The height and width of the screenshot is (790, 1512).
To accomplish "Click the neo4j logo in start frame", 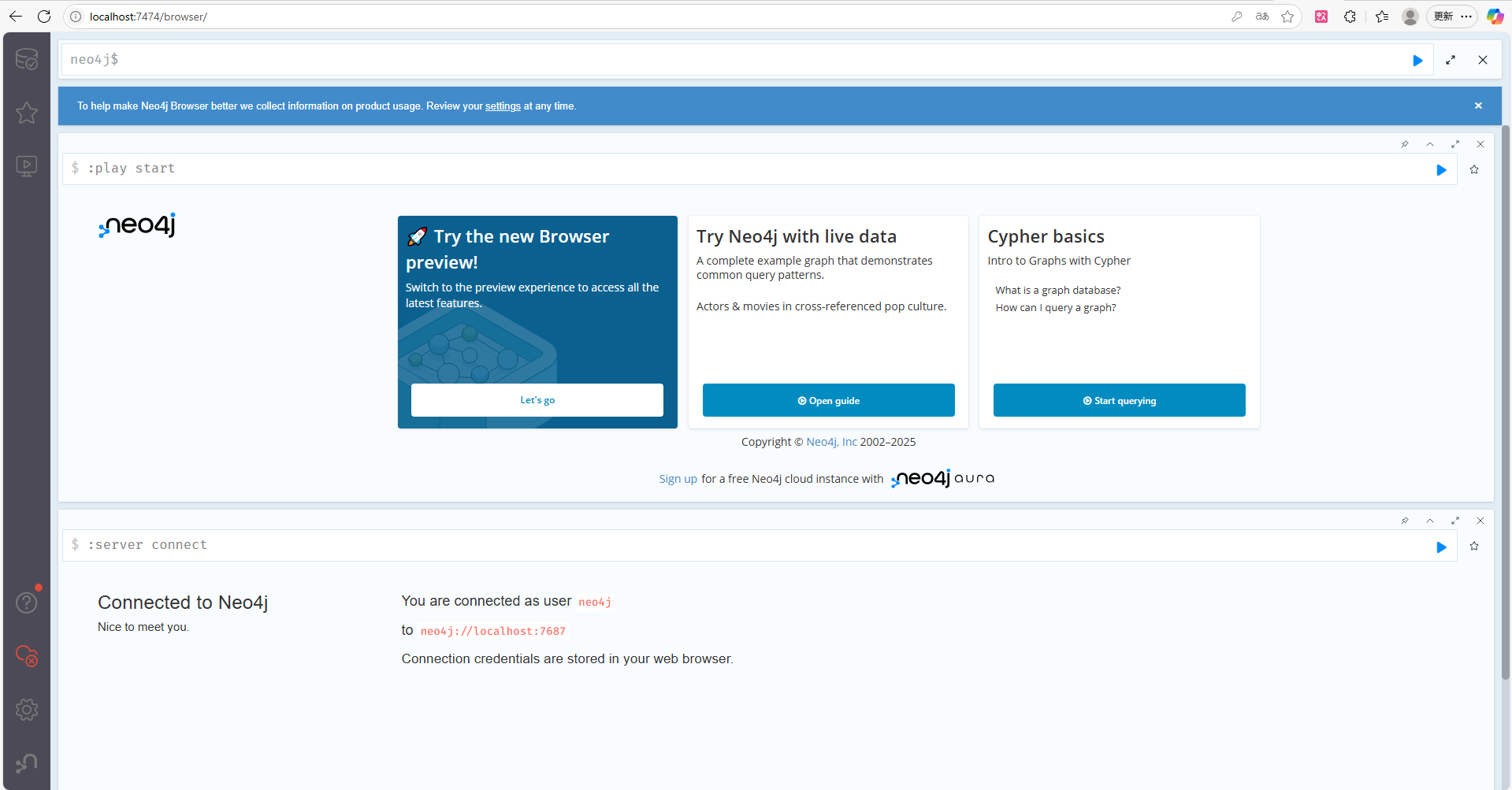I will 137,225.
